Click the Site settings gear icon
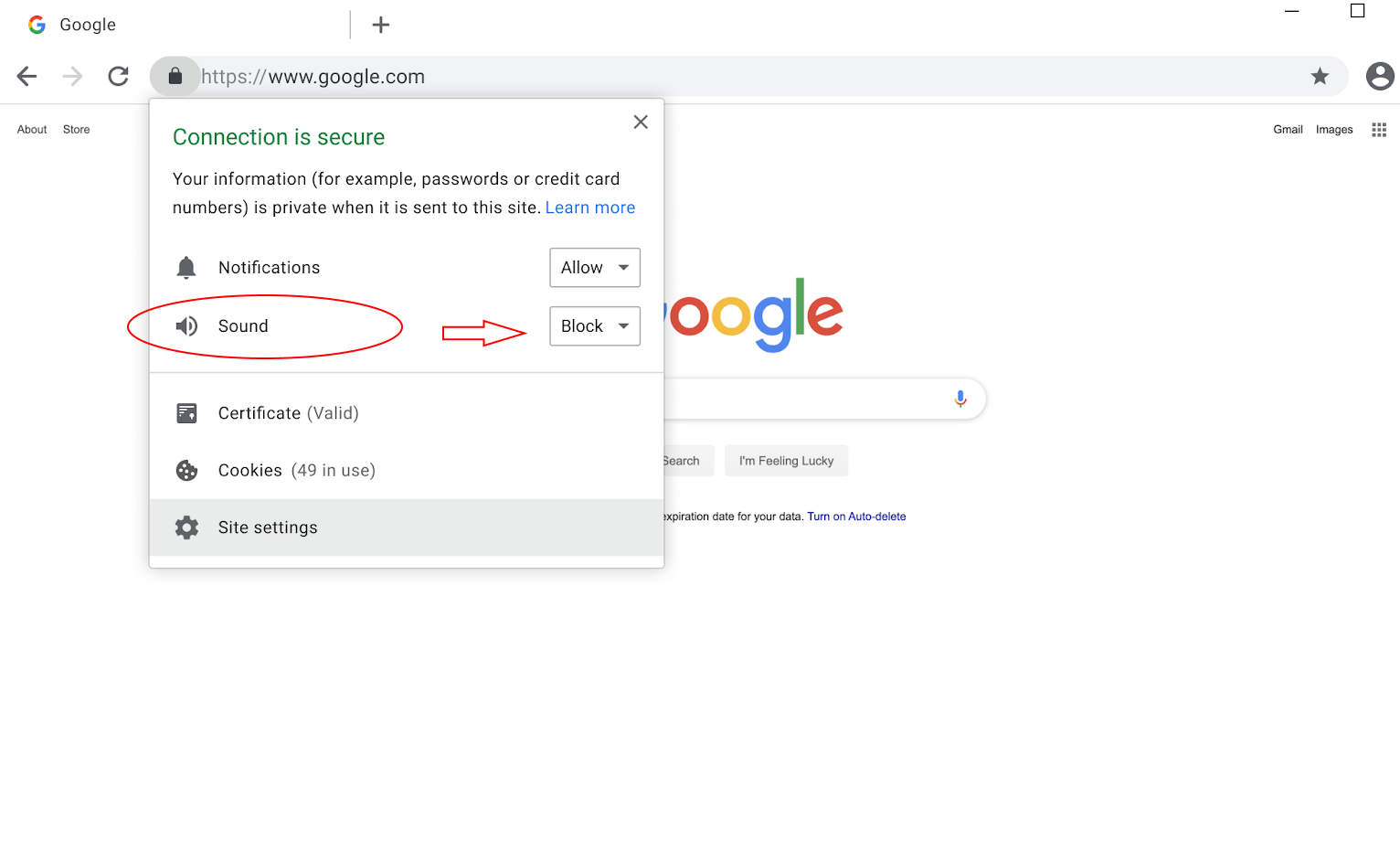Image resolution: width=1400 pixels, height=863 pixels. click(x=186, y=527)
